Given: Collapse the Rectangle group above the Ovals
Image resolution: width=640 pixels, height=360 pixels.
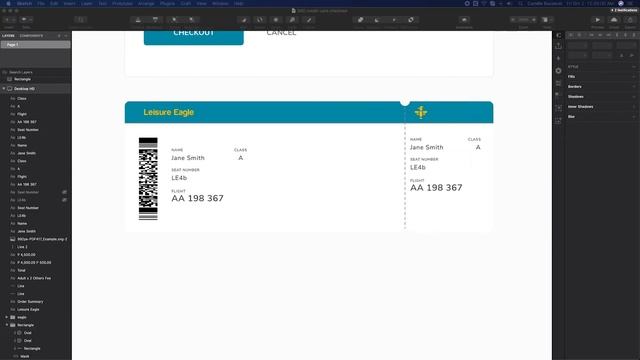Looking at the screenshot, I should 7,325.
